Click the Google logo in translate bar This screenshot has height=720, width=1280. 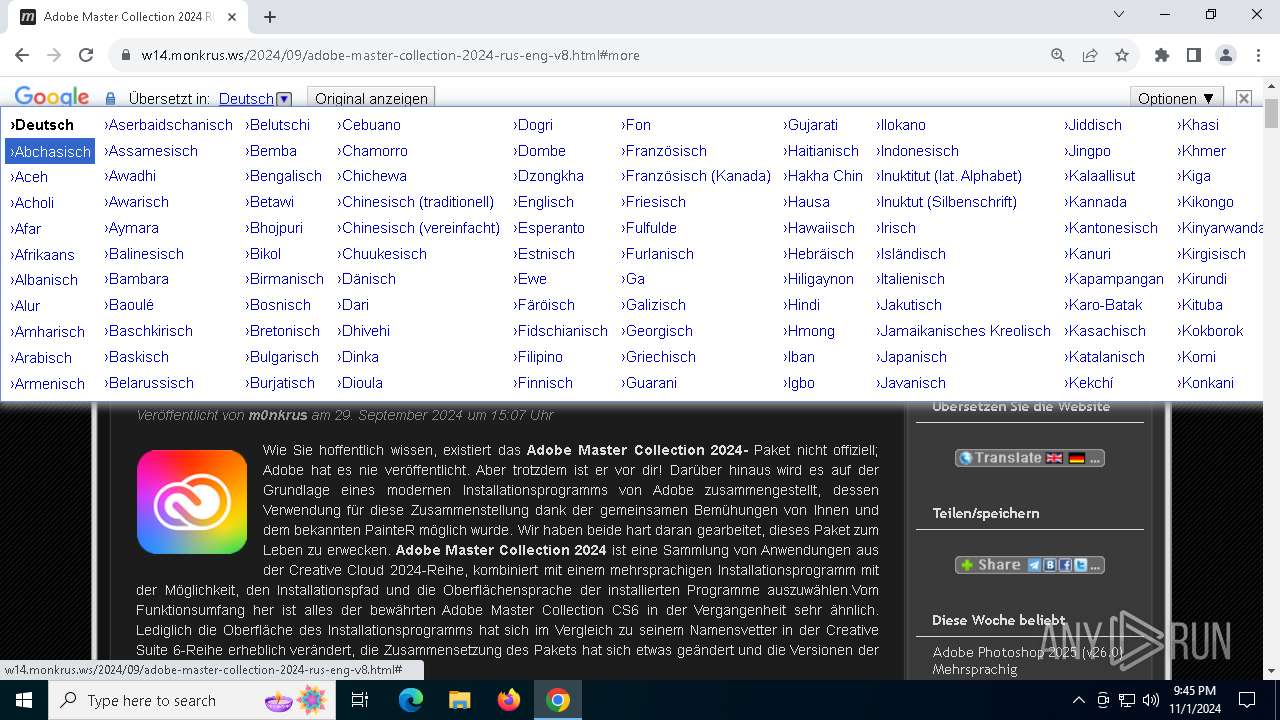(x=52, y=97)
